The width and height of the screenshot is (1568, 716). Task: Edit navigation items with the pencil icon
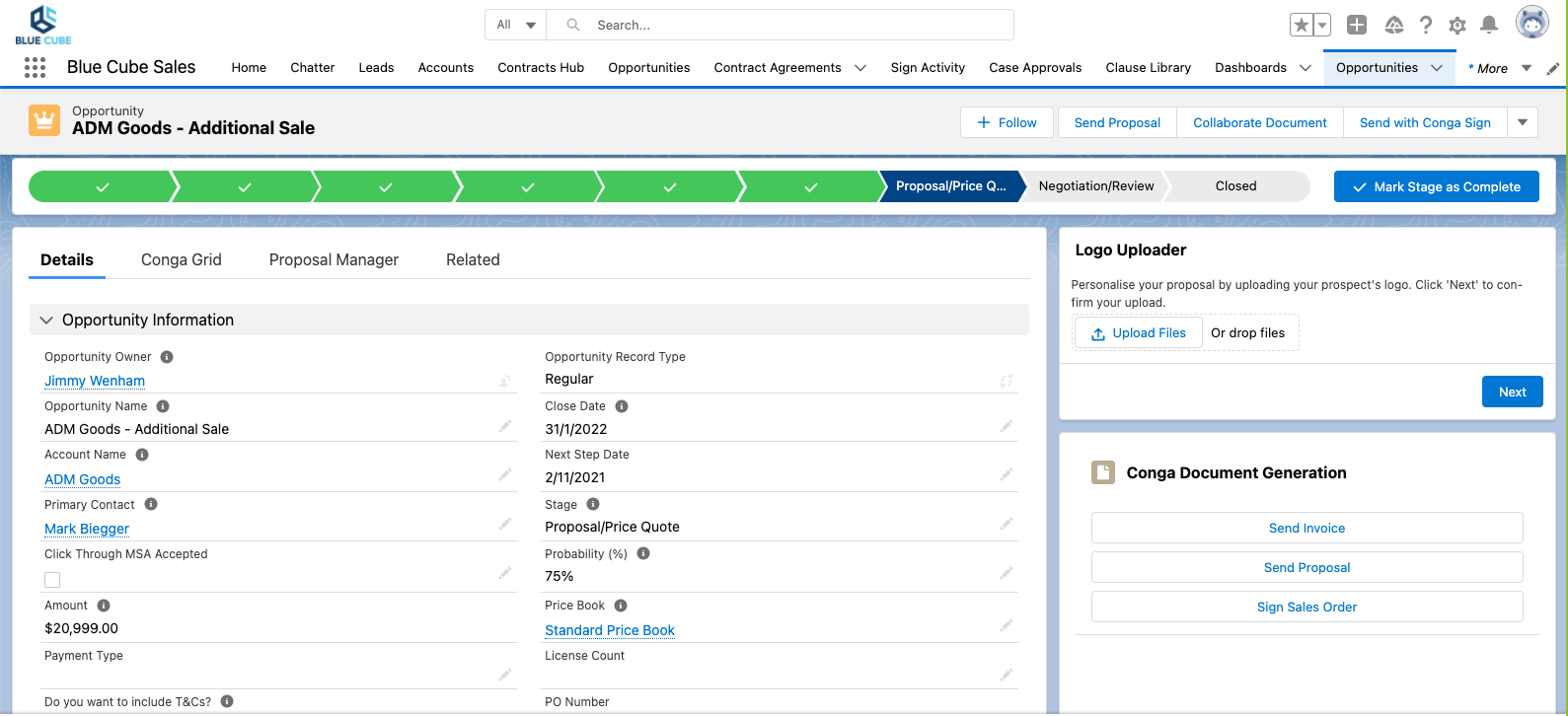[1553, 68]
